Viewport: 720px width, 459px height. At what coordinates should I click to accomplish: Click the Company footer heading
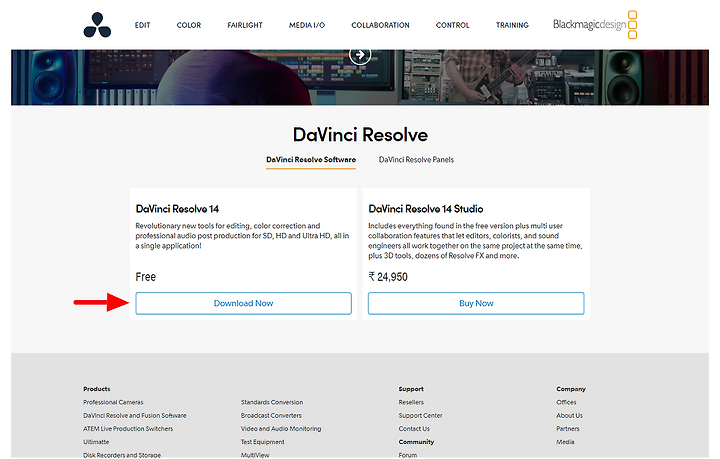click(x=571, y=389)
